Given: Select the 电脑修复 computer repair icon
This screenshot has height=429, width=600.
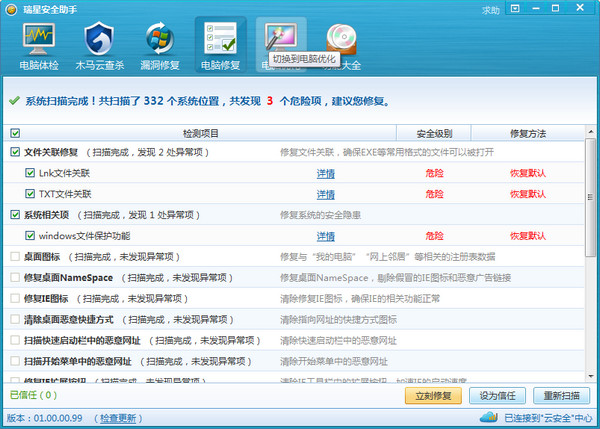Looking at the screenshot, I should (220, 47).
